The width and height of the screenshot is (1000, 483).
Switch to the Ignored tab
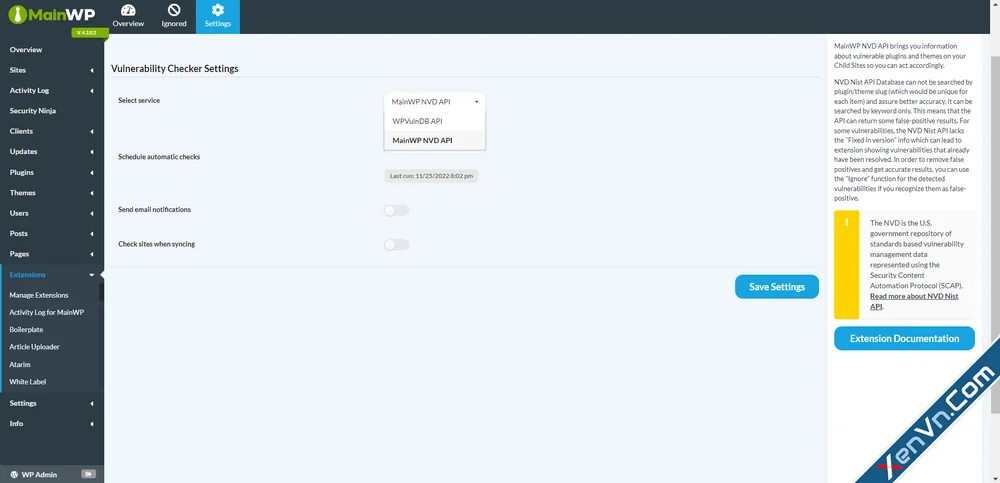[x=173, y=17]
